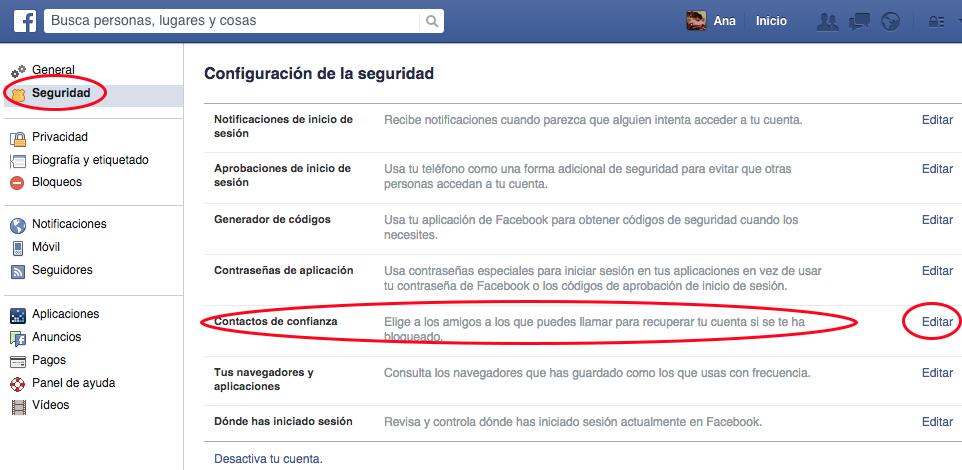Focus the Busca personas search field
Image resolution: width=962 pixels, height=470 pixels.
coord(233,21)
